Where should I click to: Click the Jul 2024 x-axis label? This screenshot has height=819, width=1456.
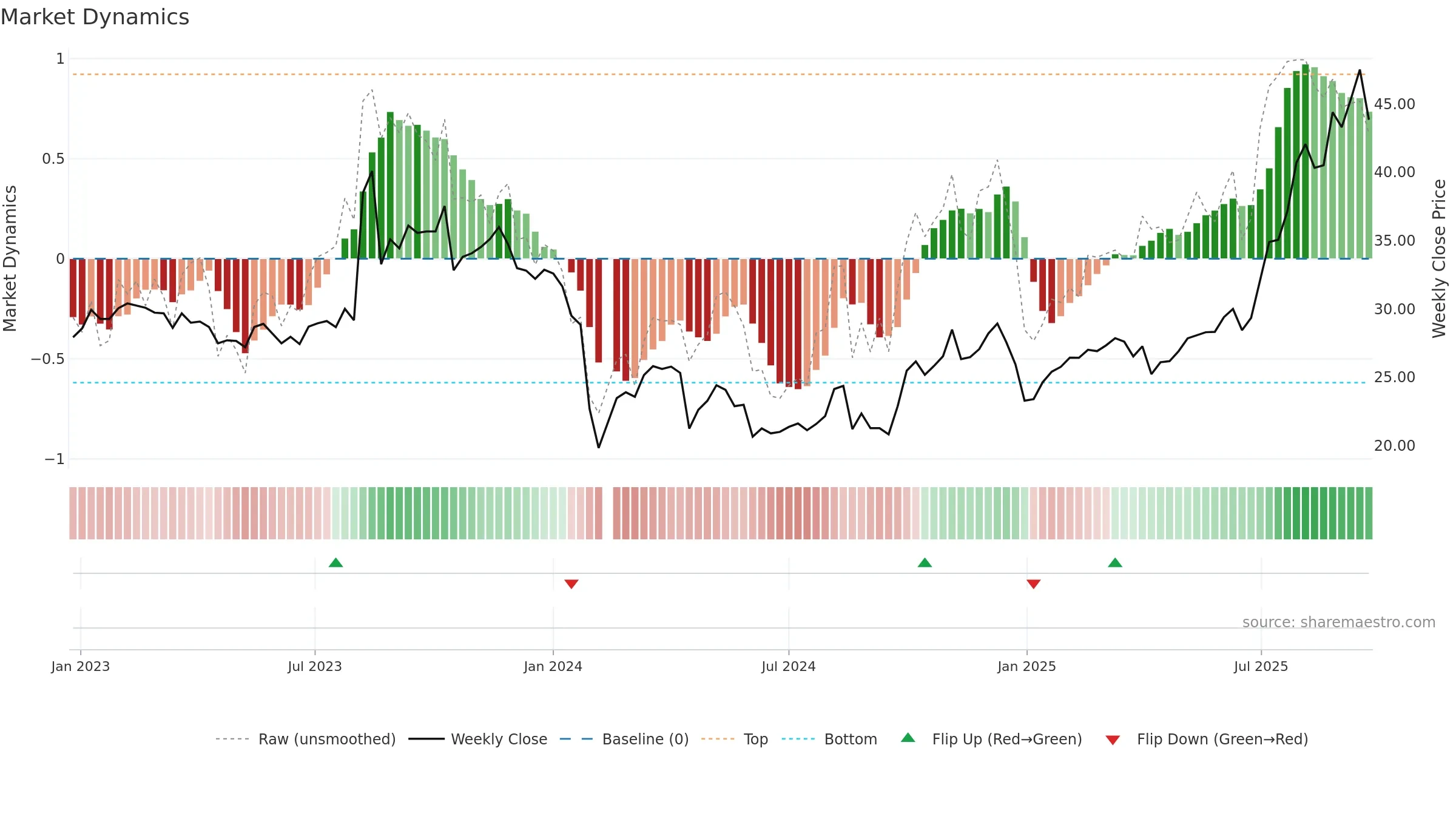click(789, 666)
